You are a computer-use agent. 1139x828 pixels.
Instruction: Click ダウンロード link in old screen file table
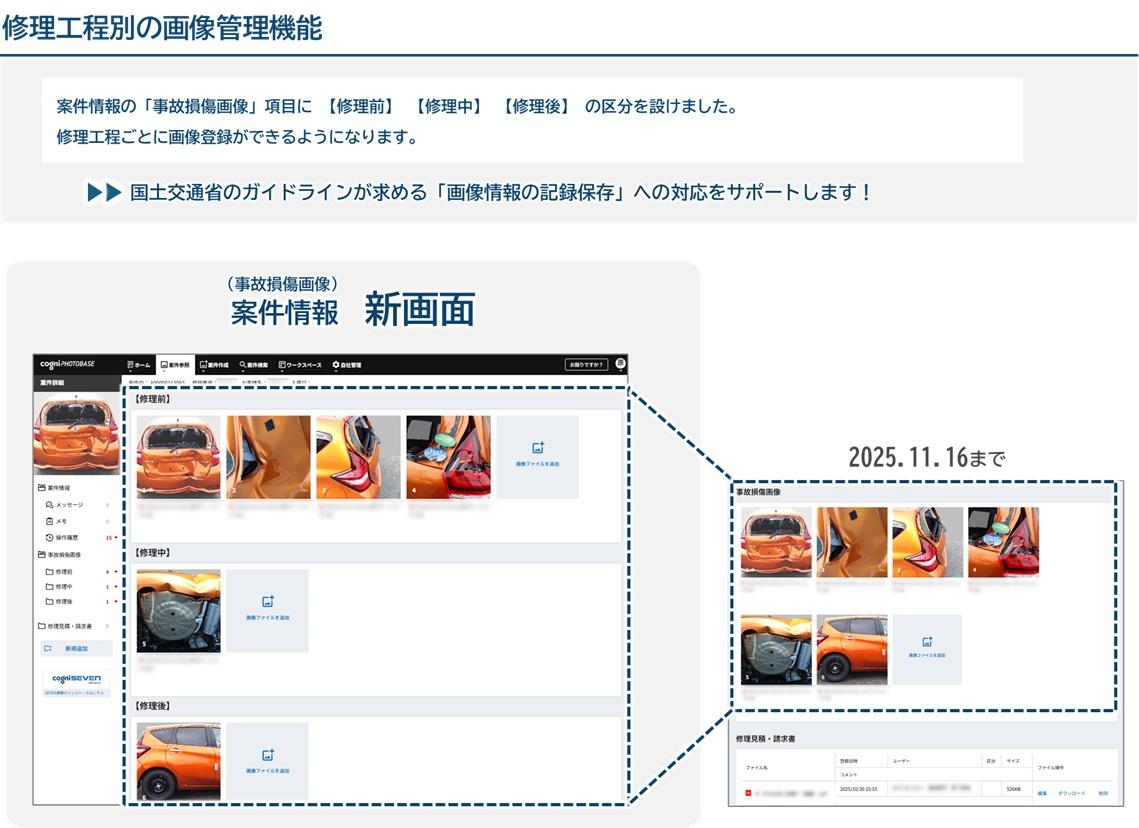click(1071, 793)
